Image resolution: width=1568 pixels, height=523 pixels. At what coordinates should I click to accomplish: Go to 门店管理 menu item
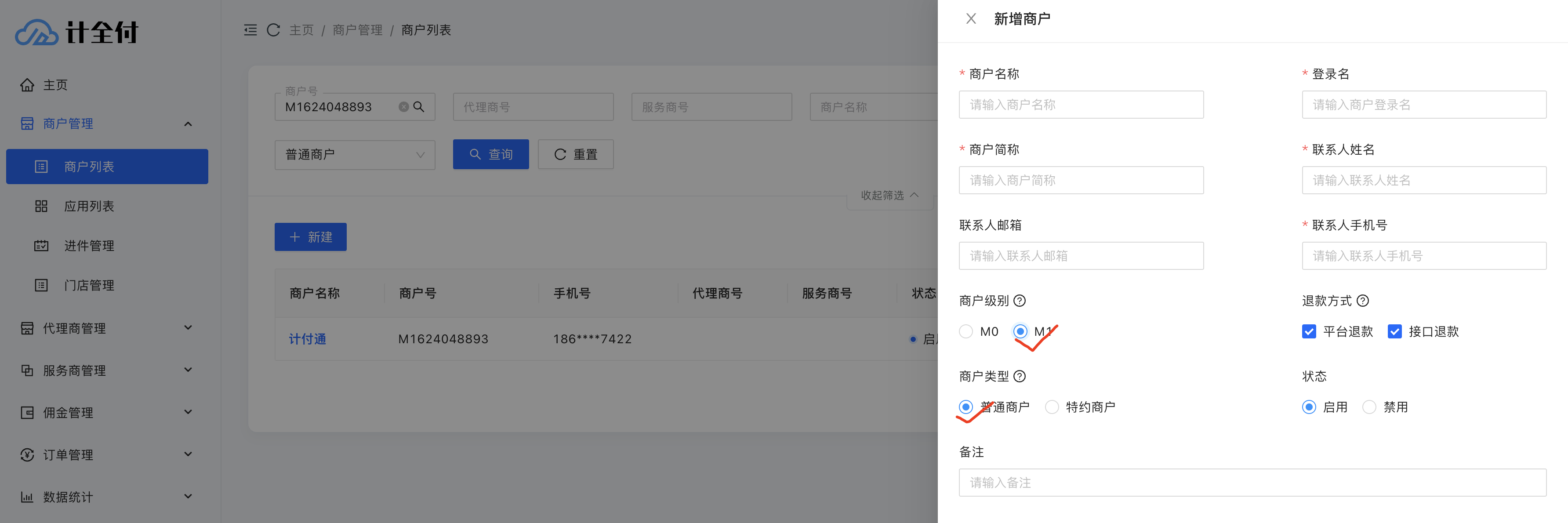[89, 285]
